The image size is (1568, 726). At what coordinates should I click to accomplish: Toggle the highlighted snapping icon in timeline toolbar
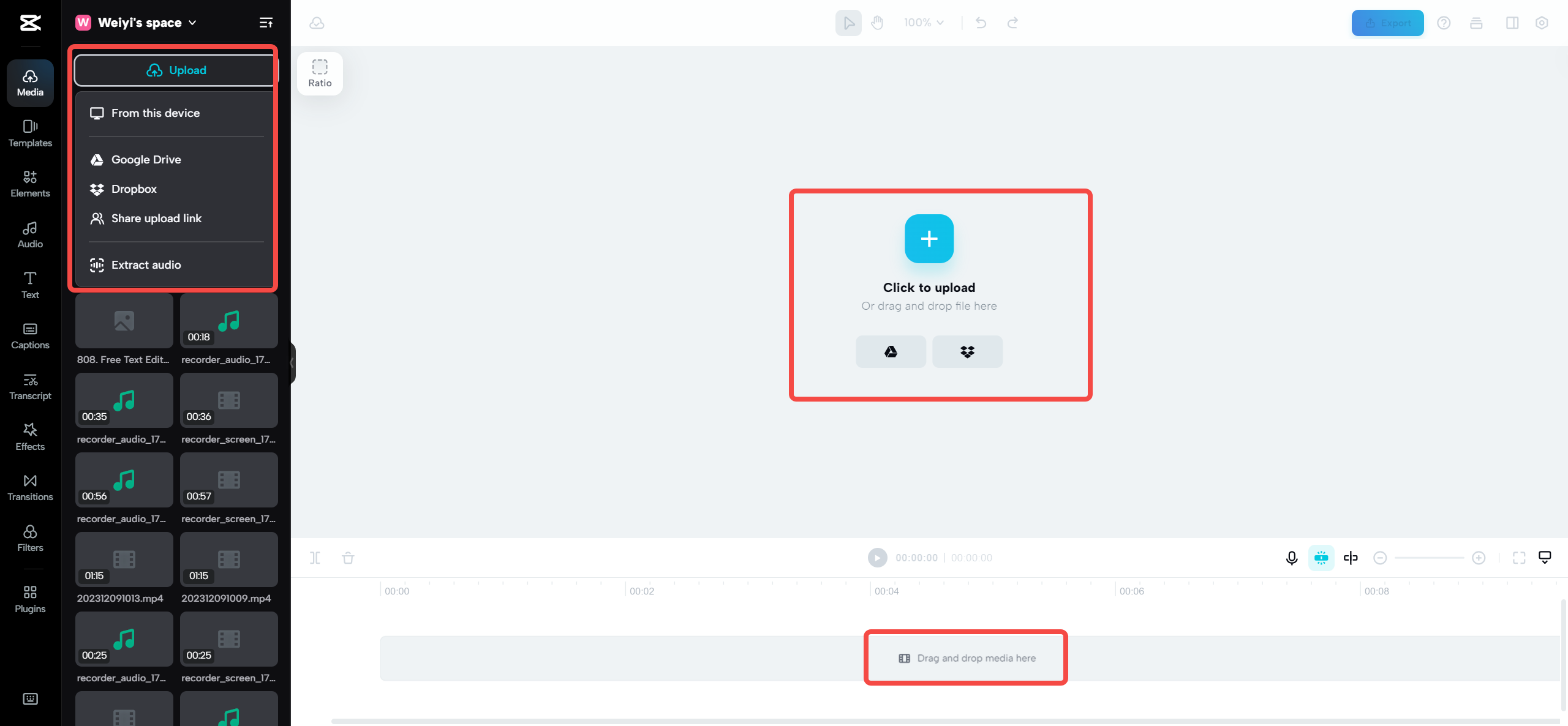(x=1322, y=558)
